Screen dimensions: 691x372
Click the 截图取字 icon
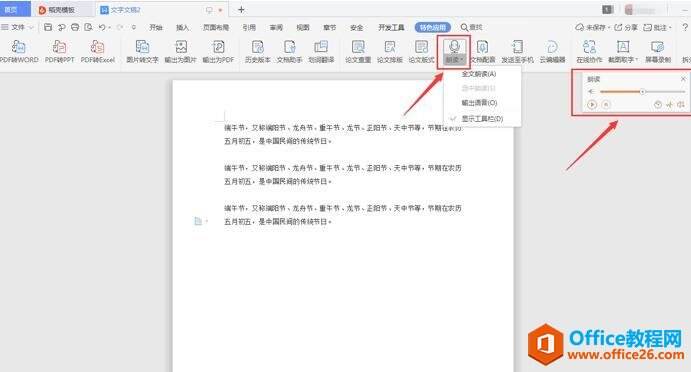point(622,47)
